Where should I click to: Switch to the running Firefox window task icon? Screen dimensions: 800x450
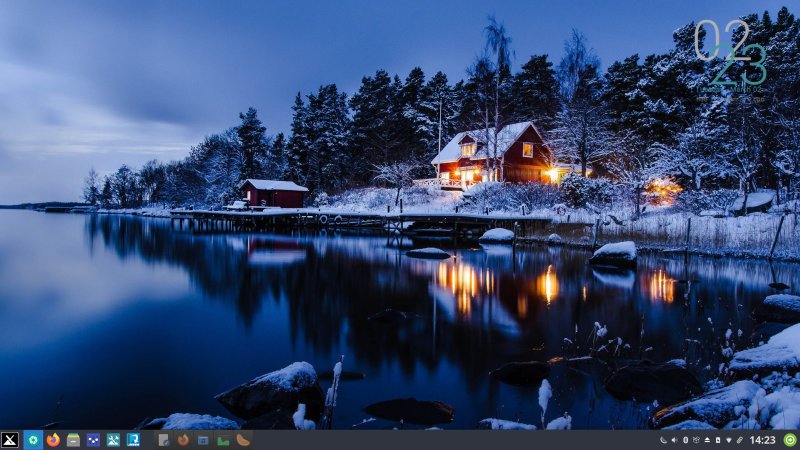183,440
